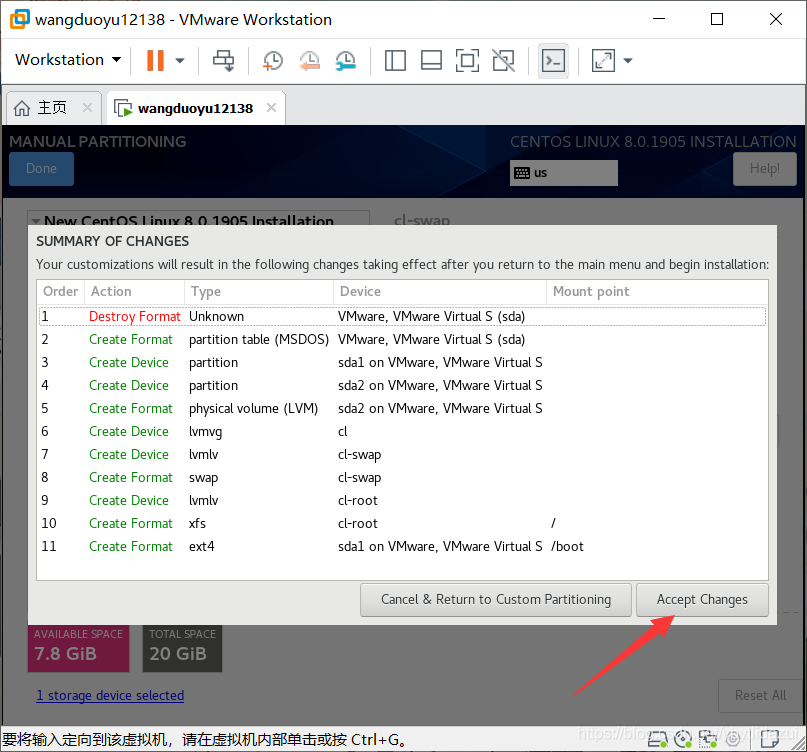The width and height of the screenshot is (807, 752).
Task: Sort by the Mount point column header
Action: [x=657, y=291]
